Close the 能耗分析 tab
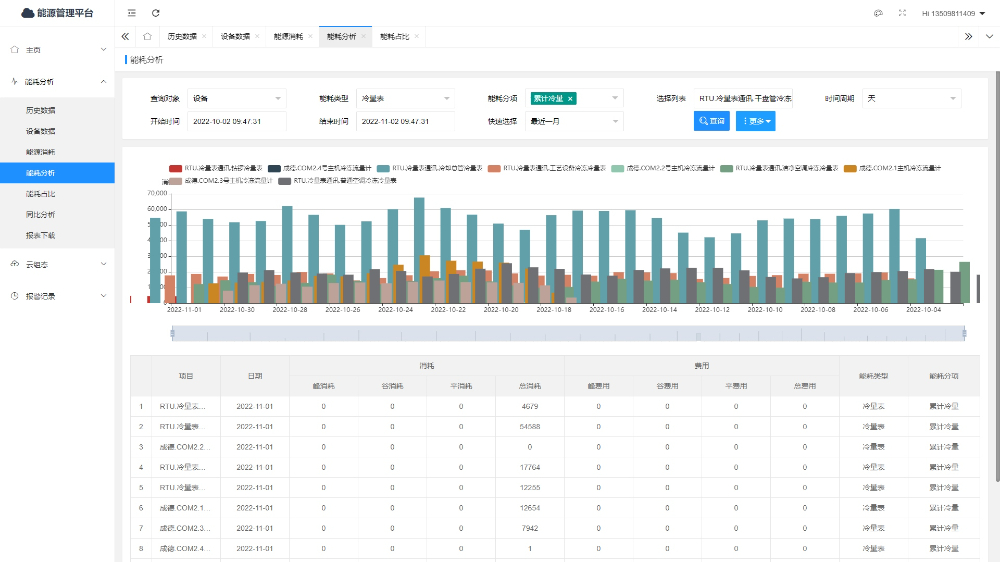 point(364,36)
